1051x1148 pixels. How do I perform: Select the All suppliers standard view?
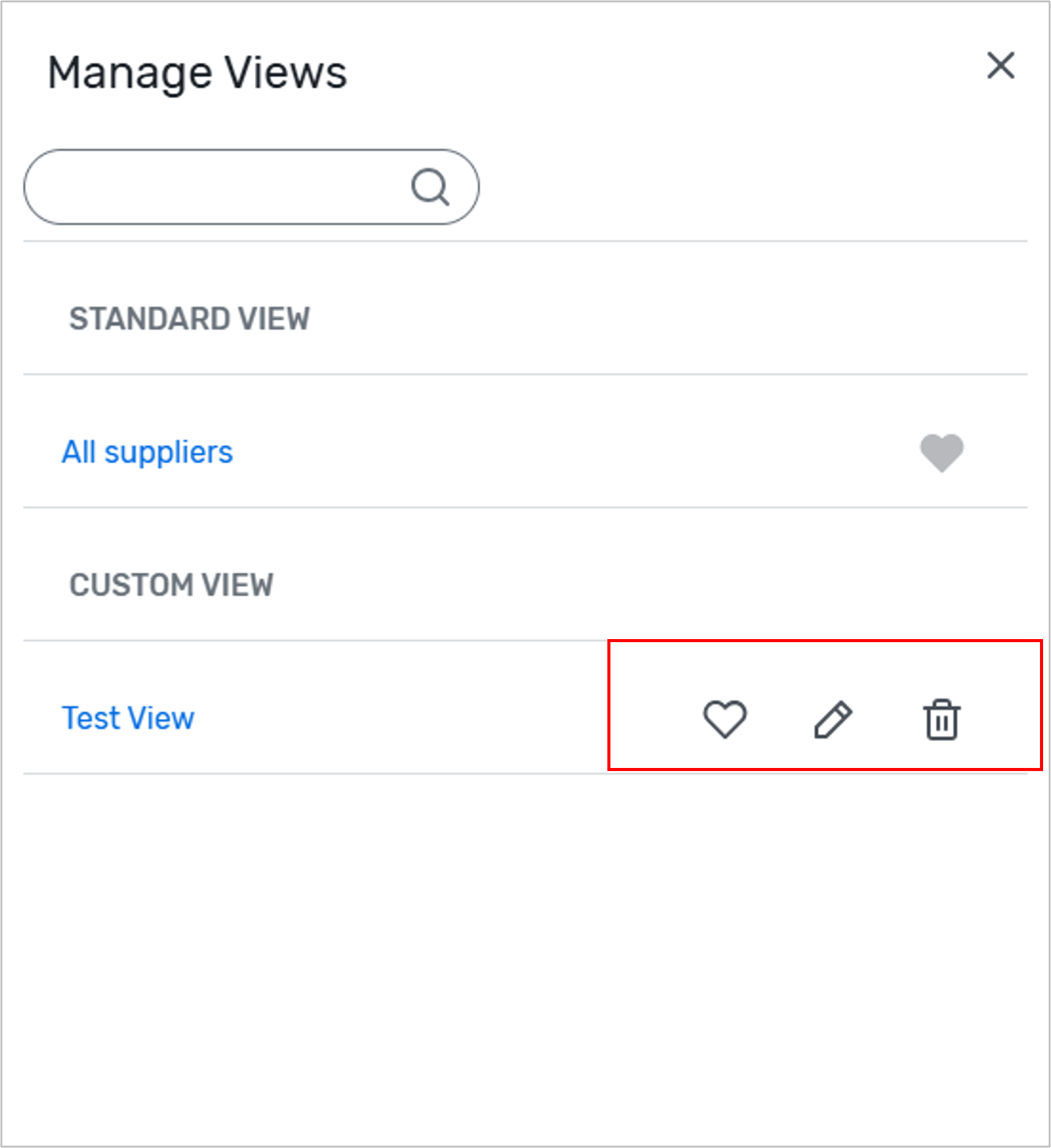click(147, 452)
